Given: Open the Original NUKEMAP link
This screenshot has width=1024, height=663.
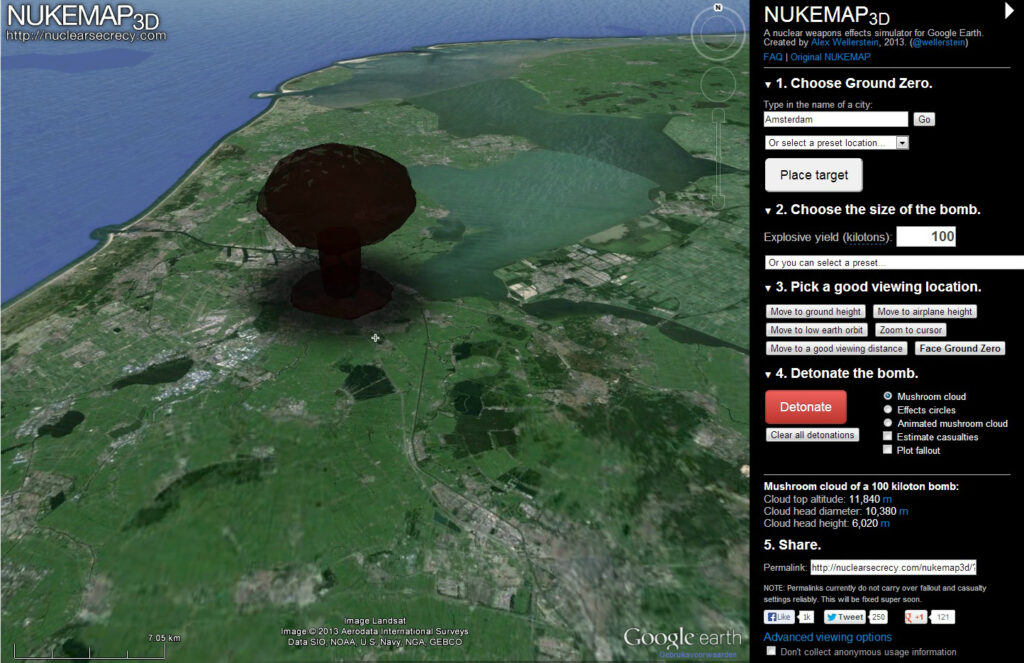Looking at the screenshot, I should tap(830, 57).
